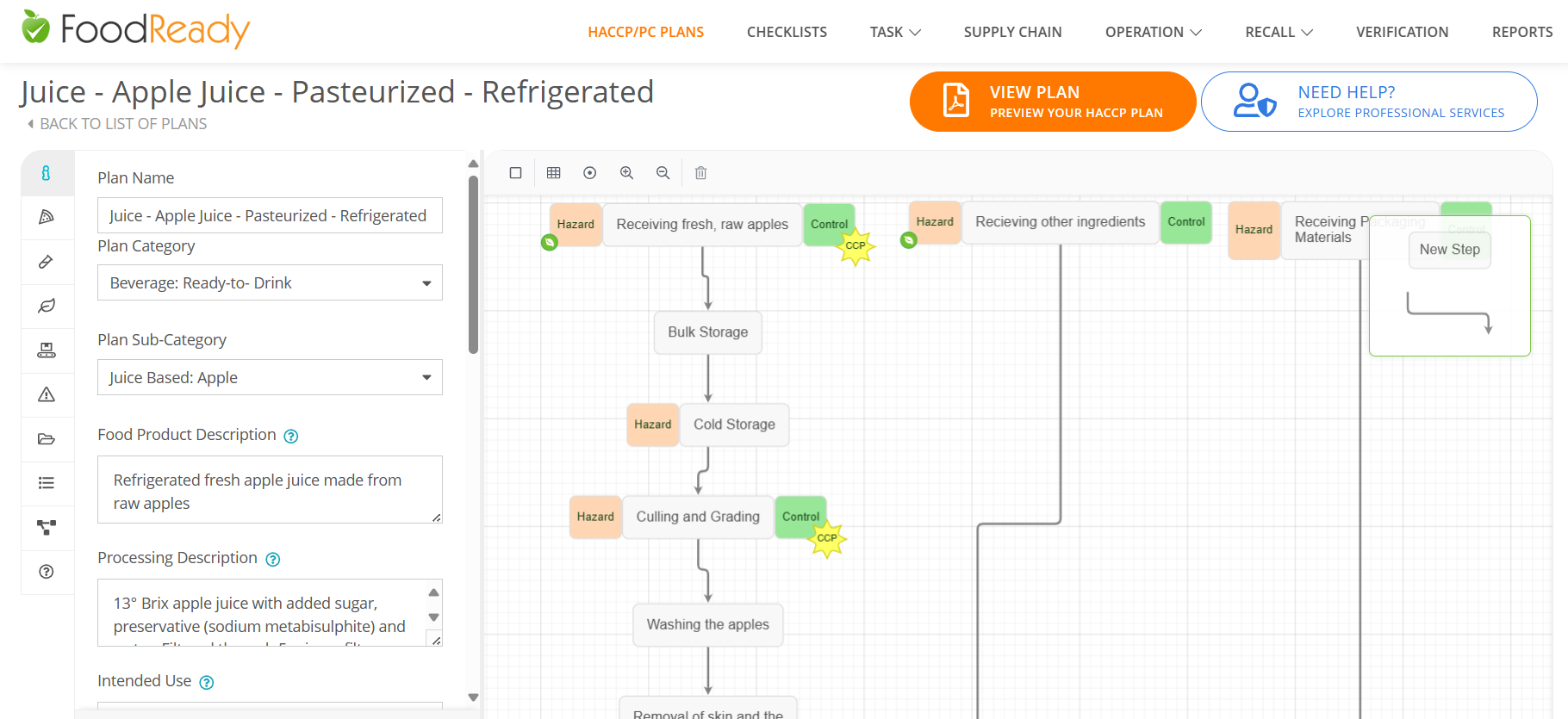Image resolution: width=1568 pixels, height=719 pixels.
Task: Select the Culling and Grading step
Action: coord(698,517)
